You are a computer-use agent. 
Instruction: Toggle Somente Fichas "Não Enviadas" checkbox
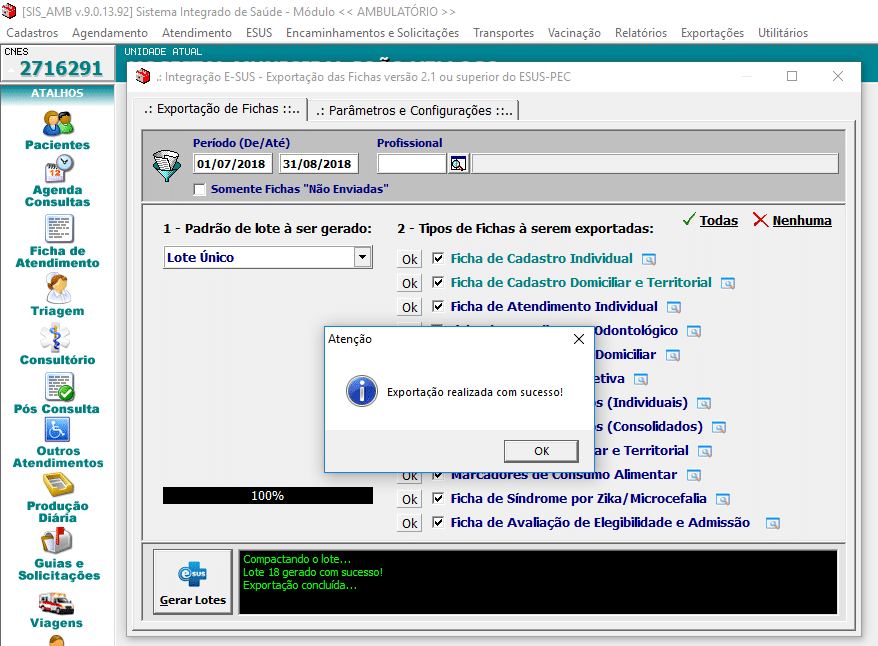tap(200, 189)
